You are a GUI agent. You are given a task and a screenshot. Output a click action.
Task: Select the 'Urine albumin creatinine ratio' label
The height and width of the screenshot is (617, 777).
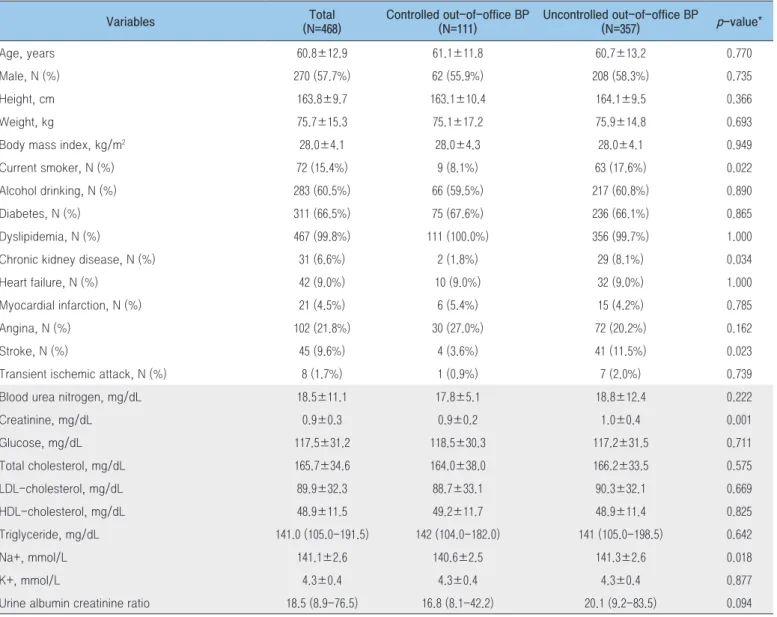75,604
